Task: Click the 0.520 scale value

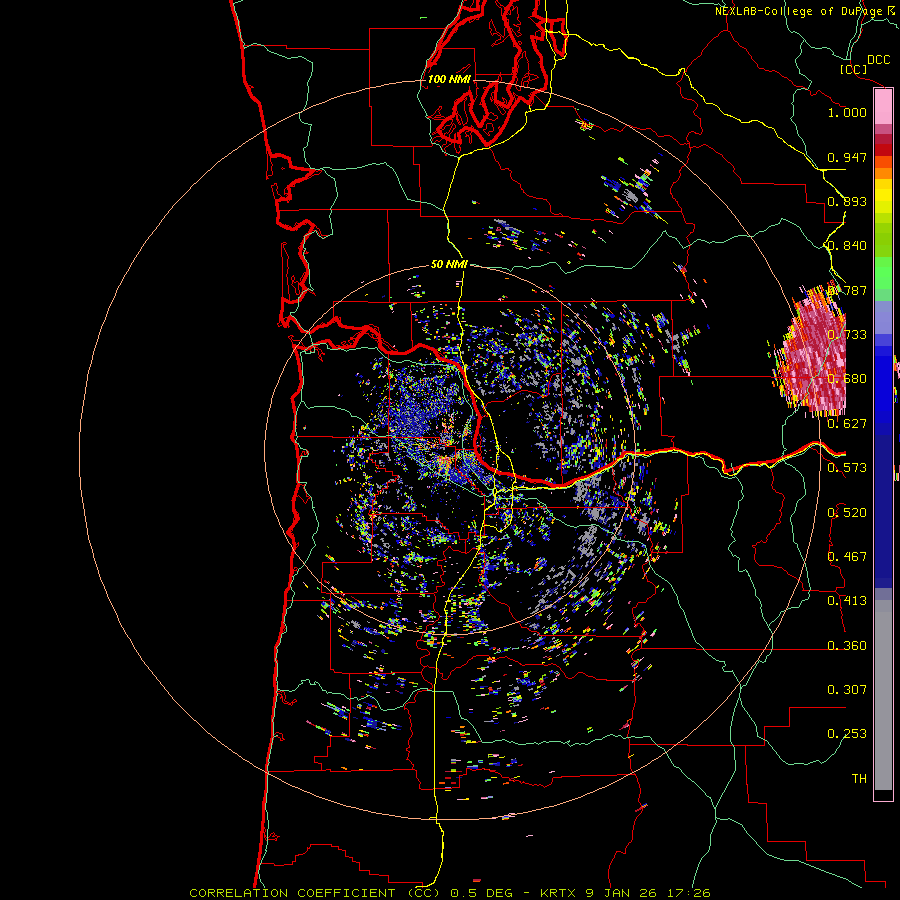Action: 847,513
